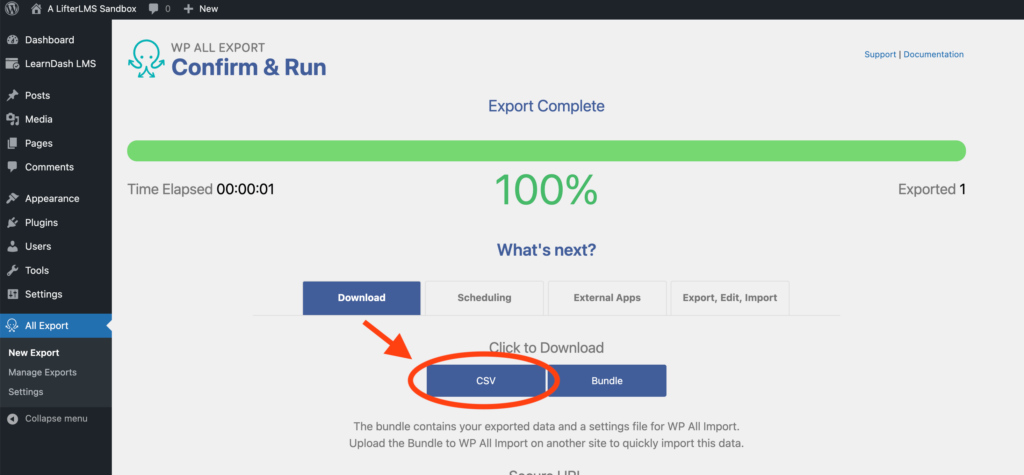
Task: Click the WP All Export octopus logo
Action: (x=144, y=59)
